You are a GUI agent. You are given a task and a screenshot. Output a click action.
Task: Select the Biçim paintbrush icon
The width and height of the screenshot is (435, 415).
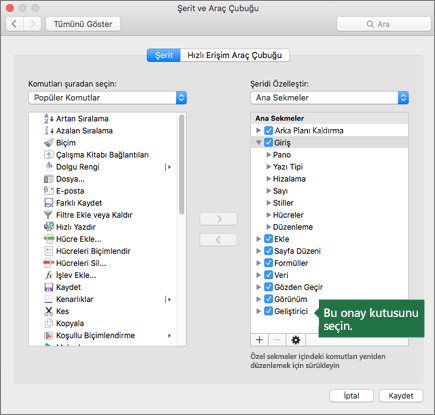[49, 143]
